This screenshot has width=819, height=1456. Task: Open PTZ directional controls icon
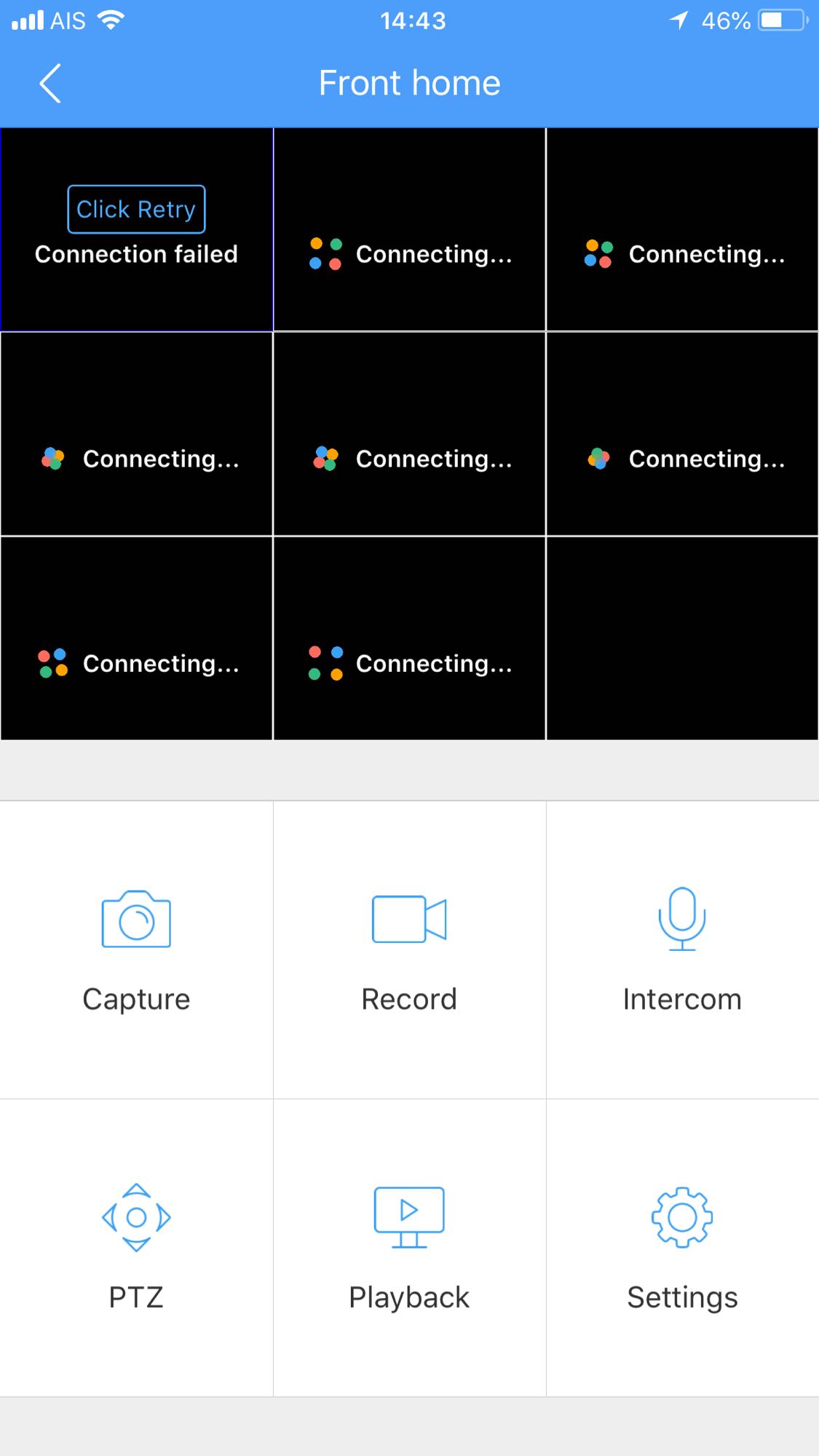136,1217
